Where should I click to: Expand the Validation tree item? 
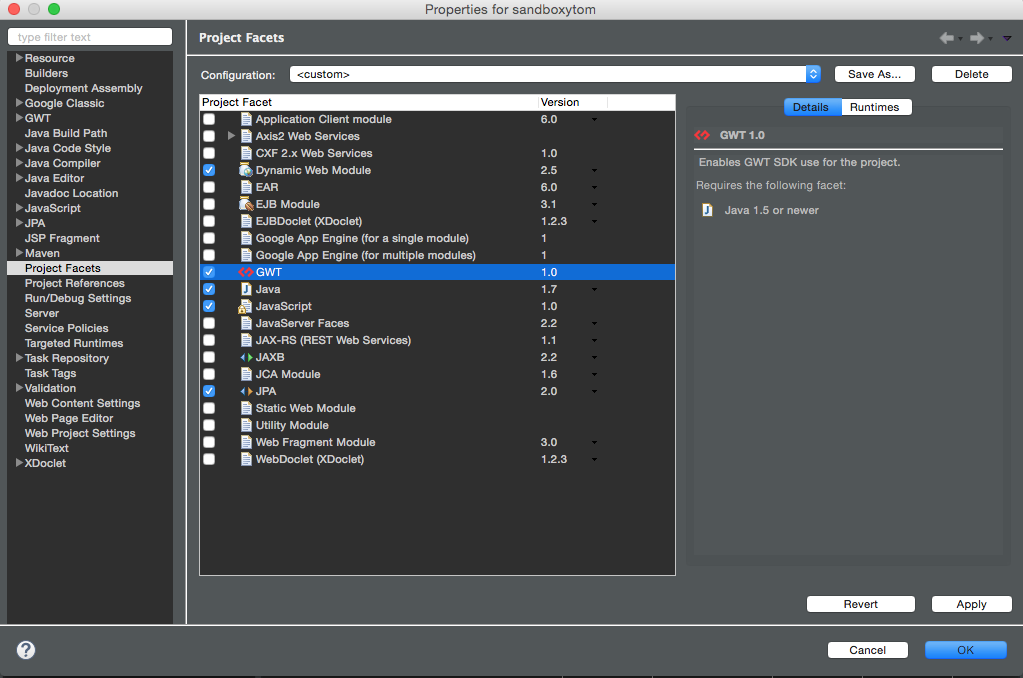tap(19, 388)
